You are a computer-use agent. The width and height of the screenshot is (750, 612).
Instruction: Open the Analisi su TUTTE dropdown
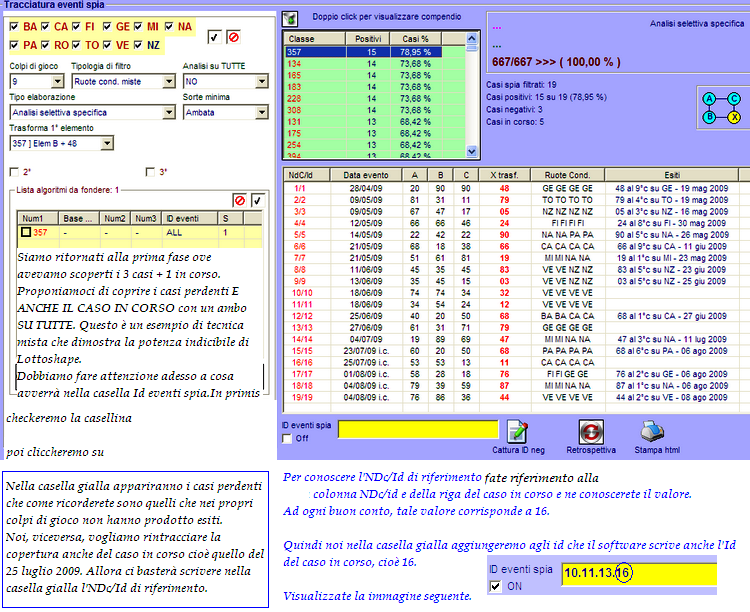262,81
